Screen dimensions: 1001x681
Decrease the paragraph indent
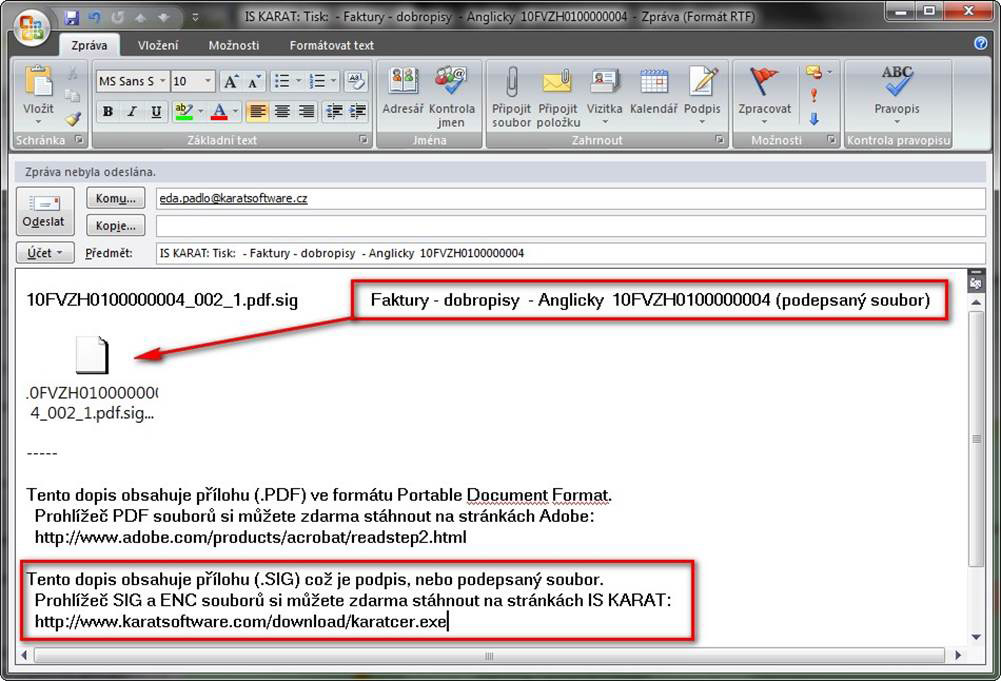[x=334, y=112]
